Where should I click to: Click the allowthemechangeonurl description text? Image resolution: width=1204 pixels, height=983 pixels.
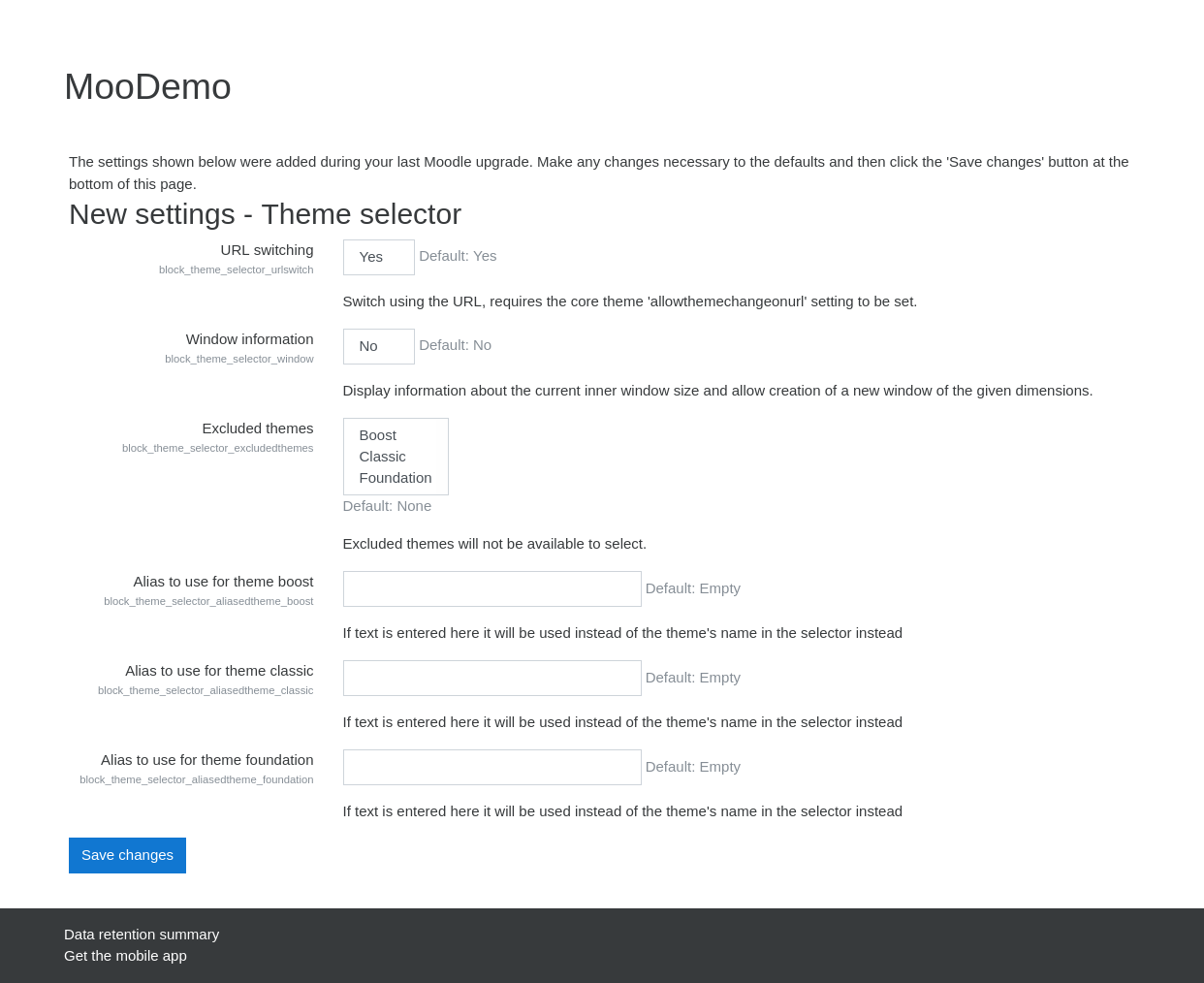[x=630, y=301]
